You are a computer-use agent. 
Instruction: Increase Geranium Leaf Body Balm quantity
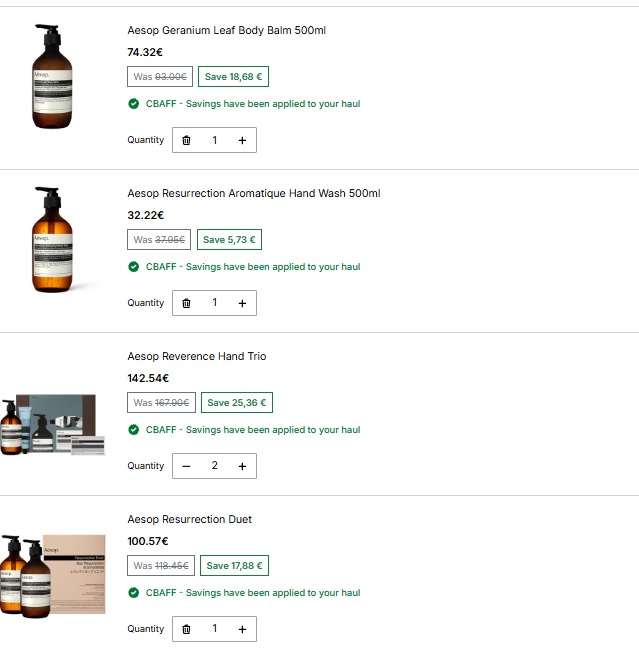242,140
